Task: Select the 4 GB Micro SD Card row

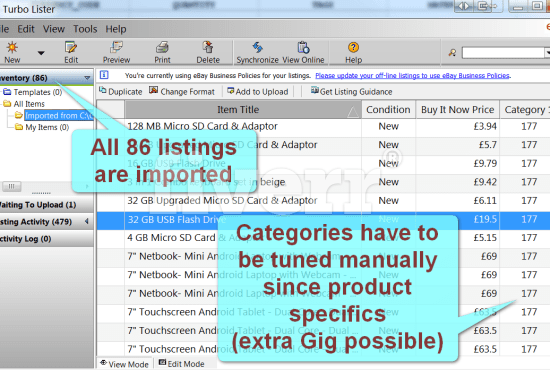Action: click(x=323, y=238)
